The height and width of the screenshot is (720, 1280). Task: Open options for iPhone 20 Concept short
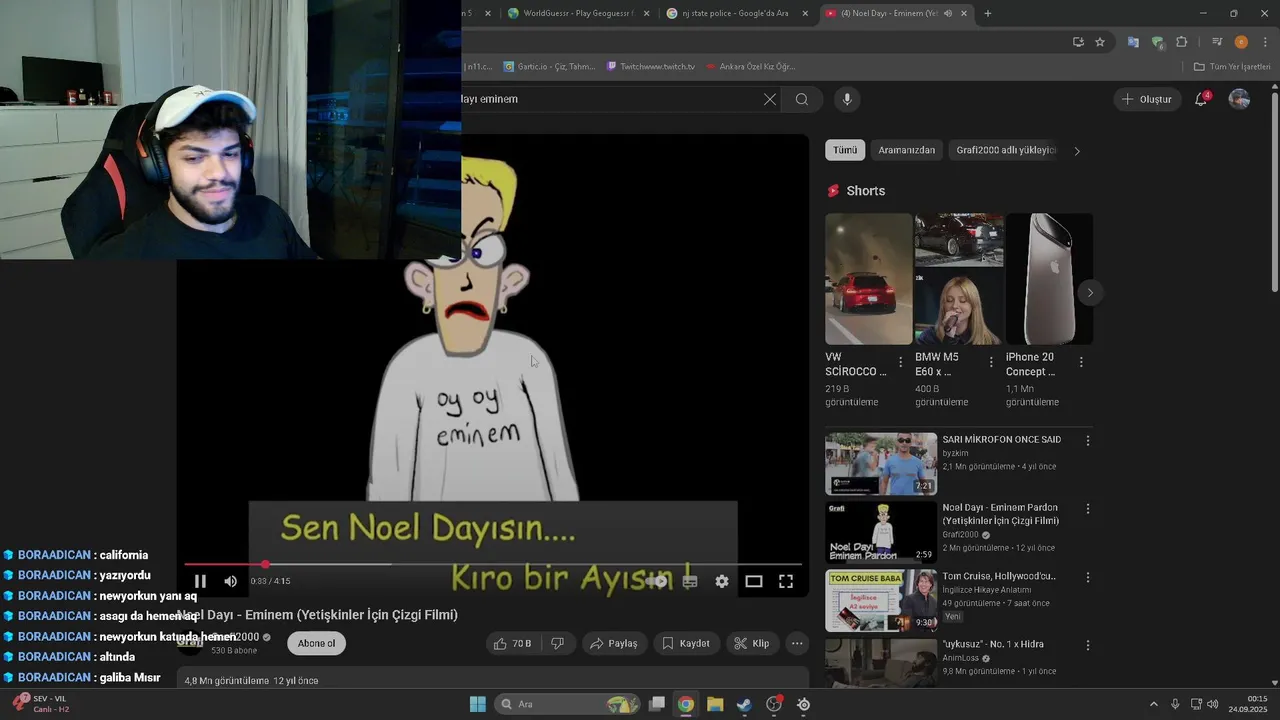1081,362
